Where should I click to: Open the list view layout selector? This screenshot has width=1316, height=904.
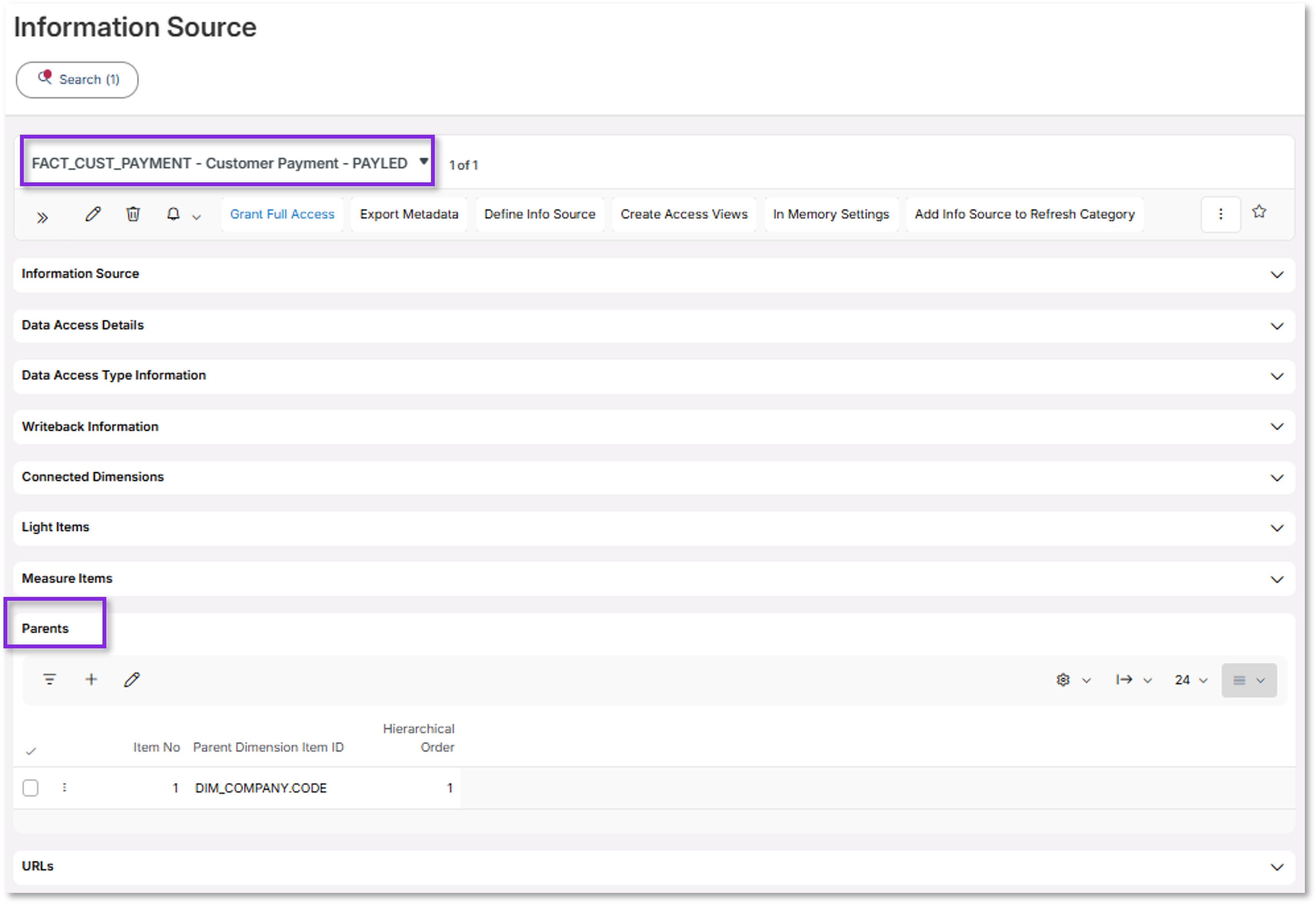click(1248, 680)
